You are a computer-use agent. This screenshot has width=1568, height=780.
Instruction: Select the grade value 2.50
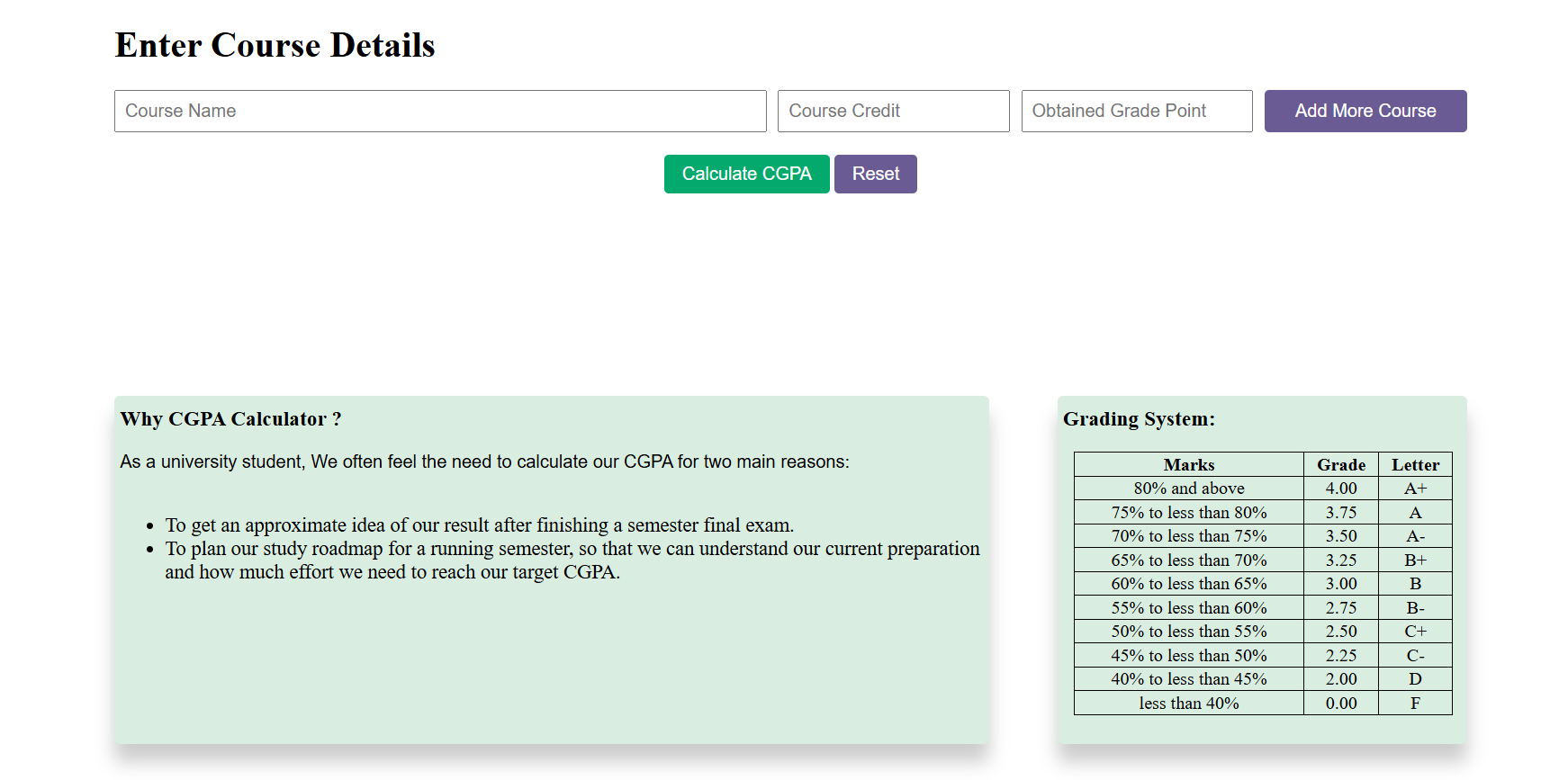pos(1341,632)
